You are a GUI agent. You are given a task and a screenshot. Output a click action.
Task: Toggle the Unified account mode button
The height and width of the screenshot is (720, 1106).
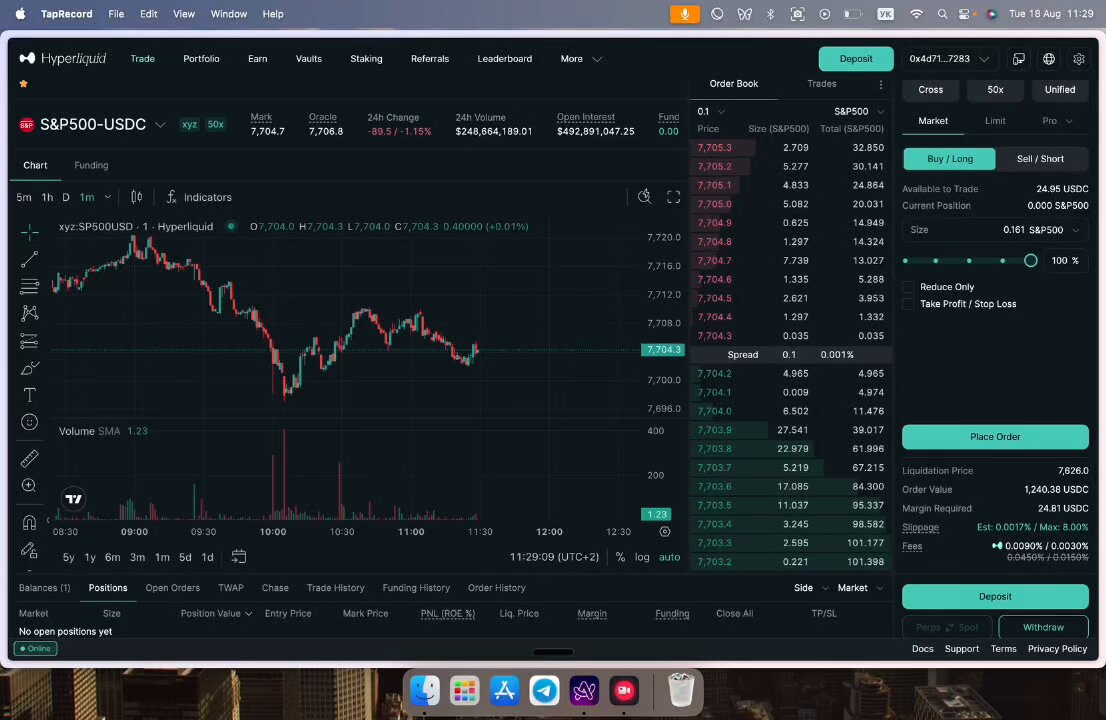point(1059,90)
